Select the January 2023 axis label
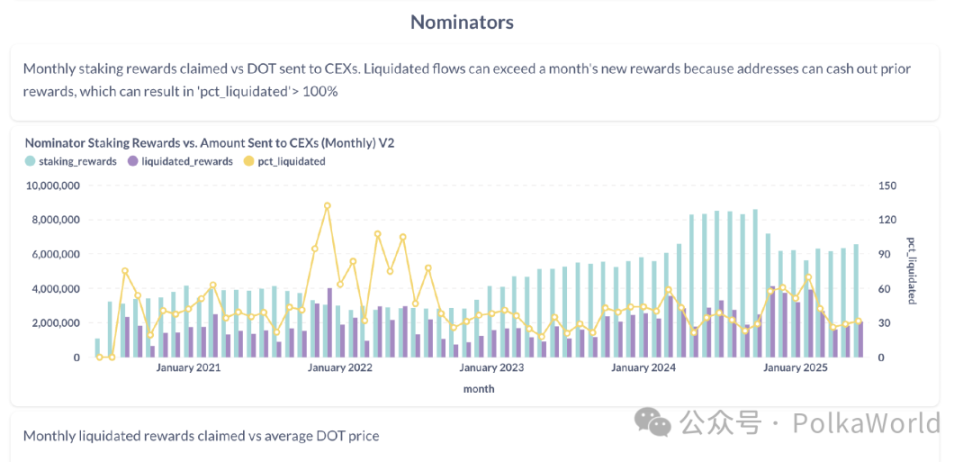Viewport: 972px width, 462px height. (490, 369)
